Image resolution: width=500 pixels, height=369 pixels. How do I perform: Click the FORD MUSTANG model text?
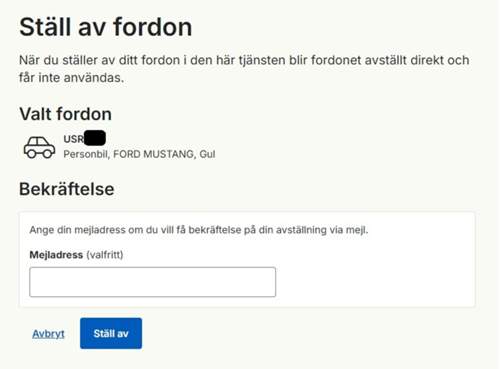pos(154,154)
